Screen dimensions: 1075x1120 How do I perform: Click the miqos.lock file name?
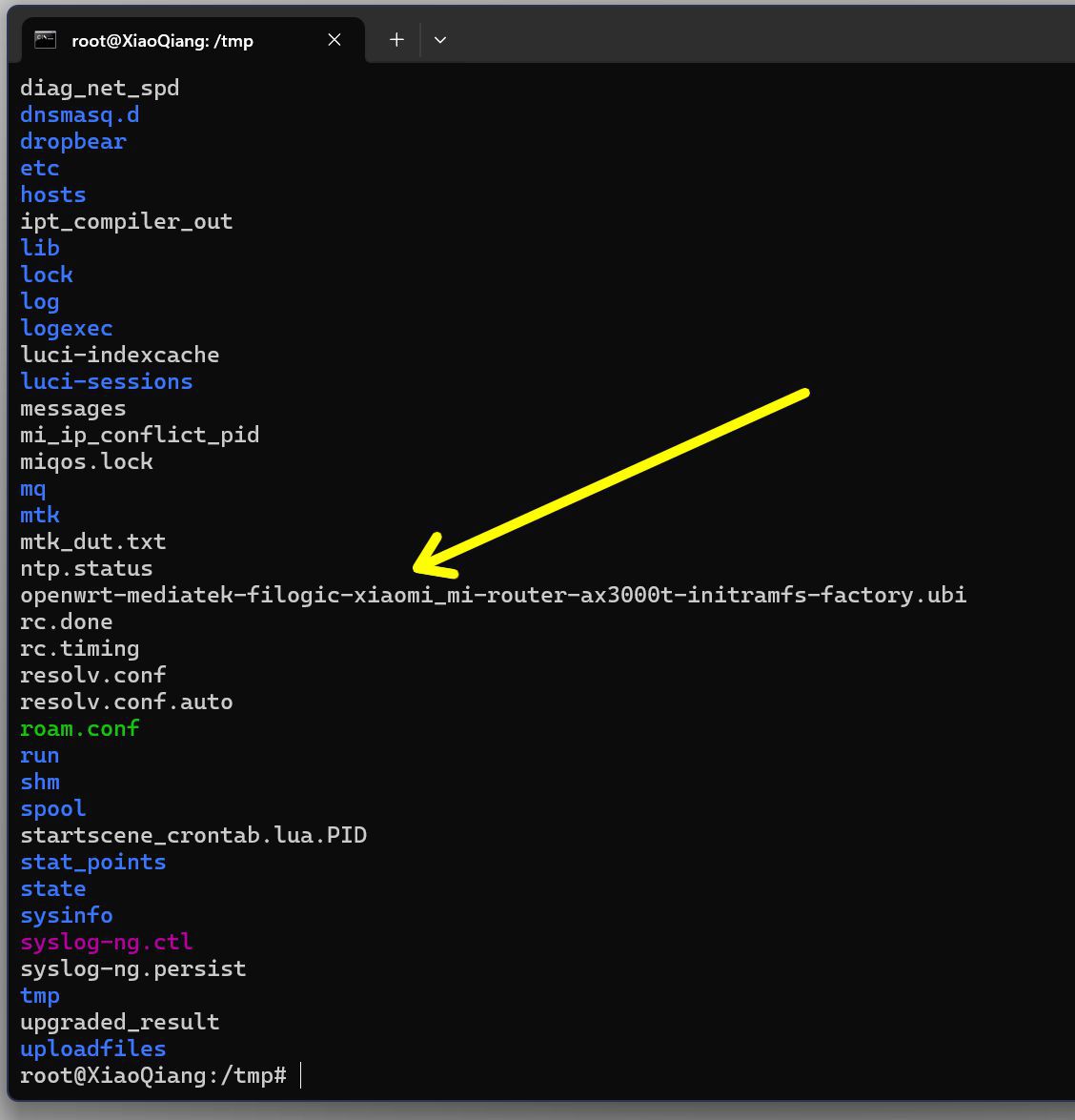click(x=87, y=462)
